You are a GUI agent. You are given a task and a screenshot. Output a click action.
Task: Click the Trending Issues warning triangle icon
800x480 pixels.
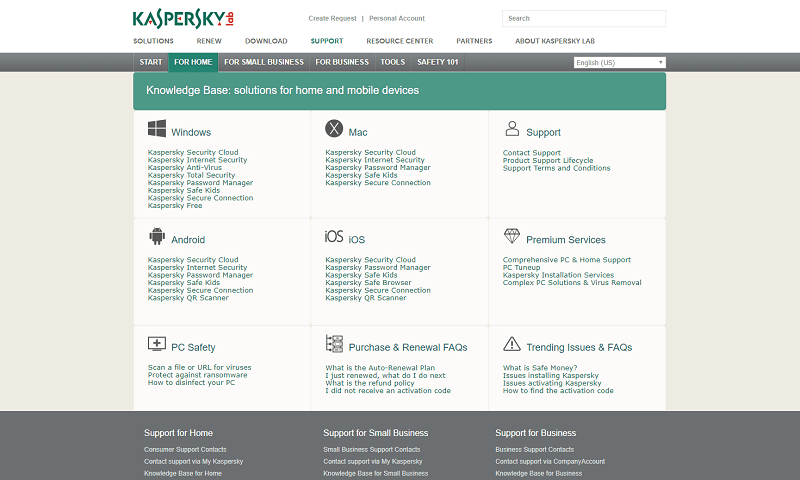coord(512,344)
